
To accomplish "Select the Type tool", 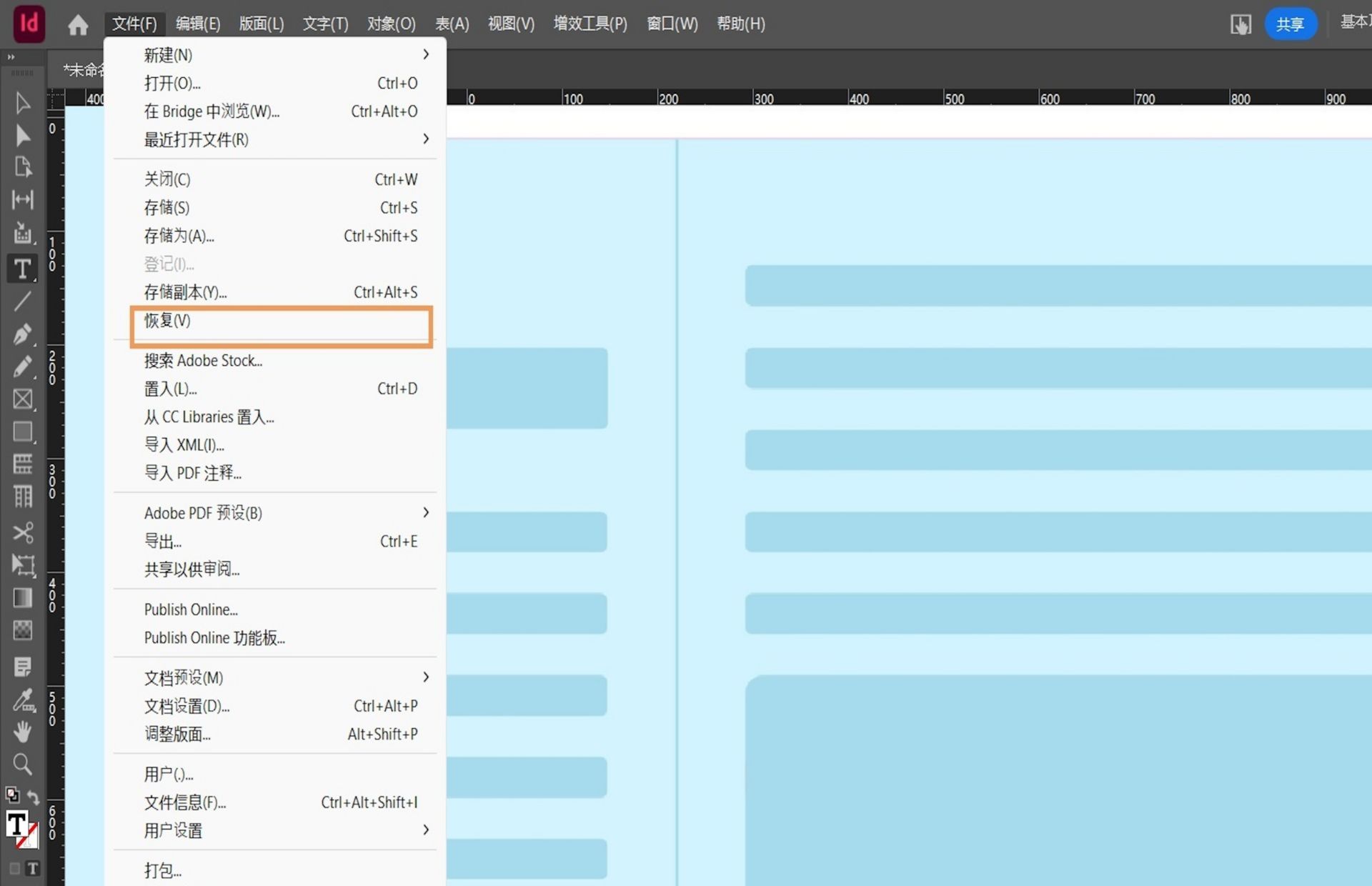I will coord(22,269).
